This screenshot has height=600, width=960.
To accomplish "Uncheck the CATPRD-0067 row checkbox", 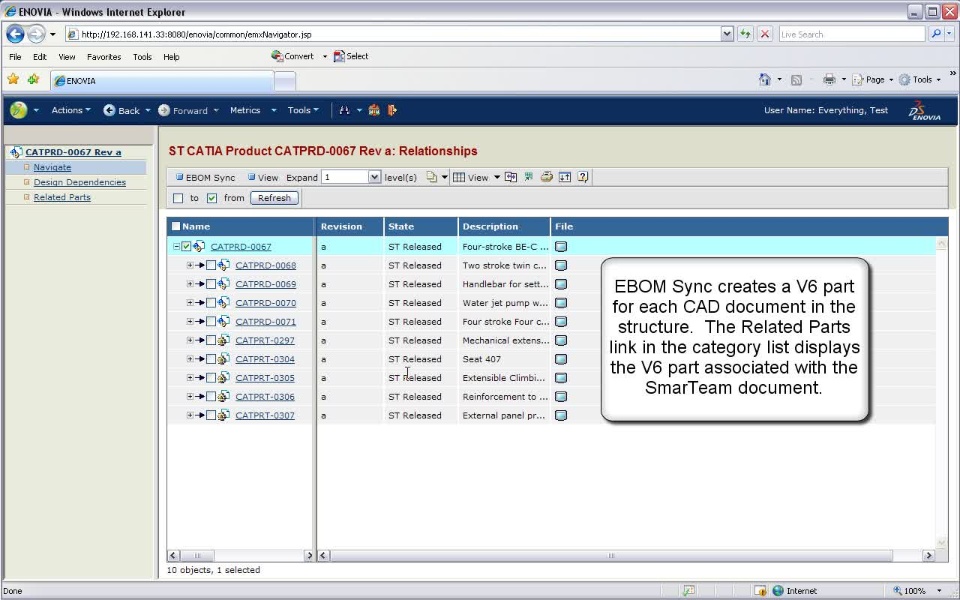I will pos(186,247).
